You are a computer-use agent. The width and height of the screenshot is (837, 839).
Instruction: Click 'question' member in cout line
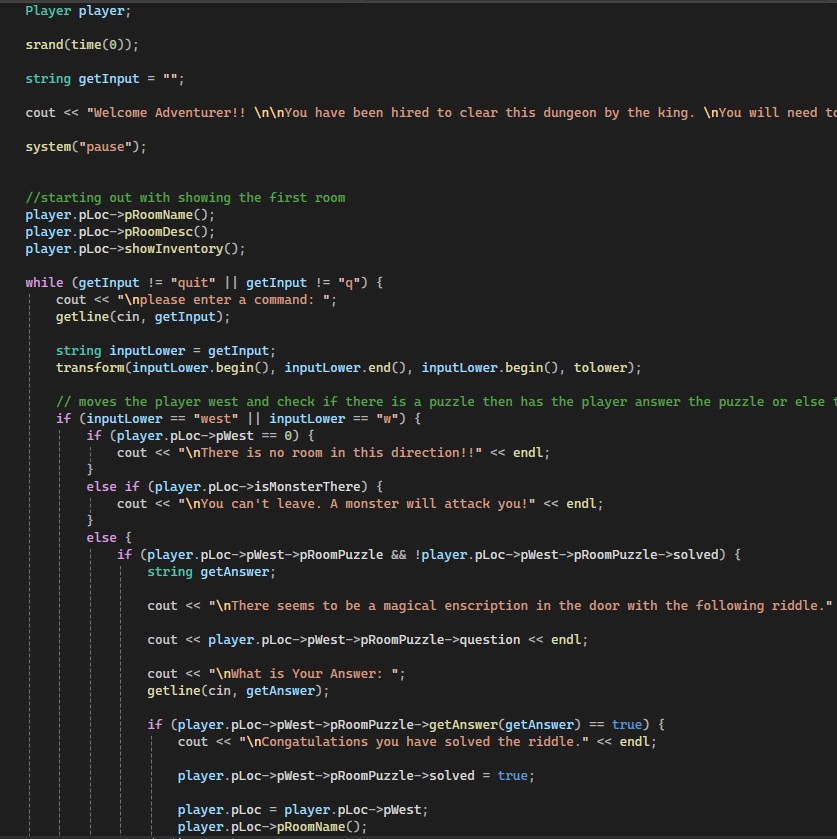click(490, 640)
